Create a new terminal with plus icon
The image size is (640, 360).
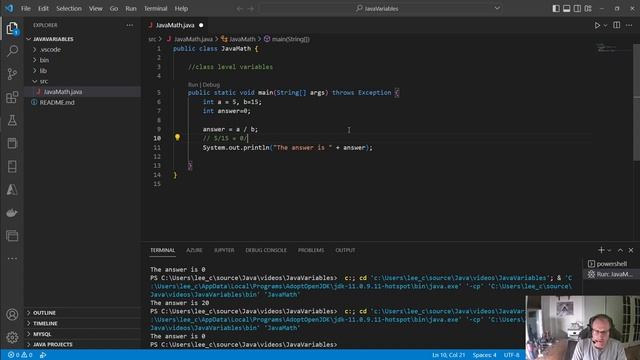(x=601, y=250)
